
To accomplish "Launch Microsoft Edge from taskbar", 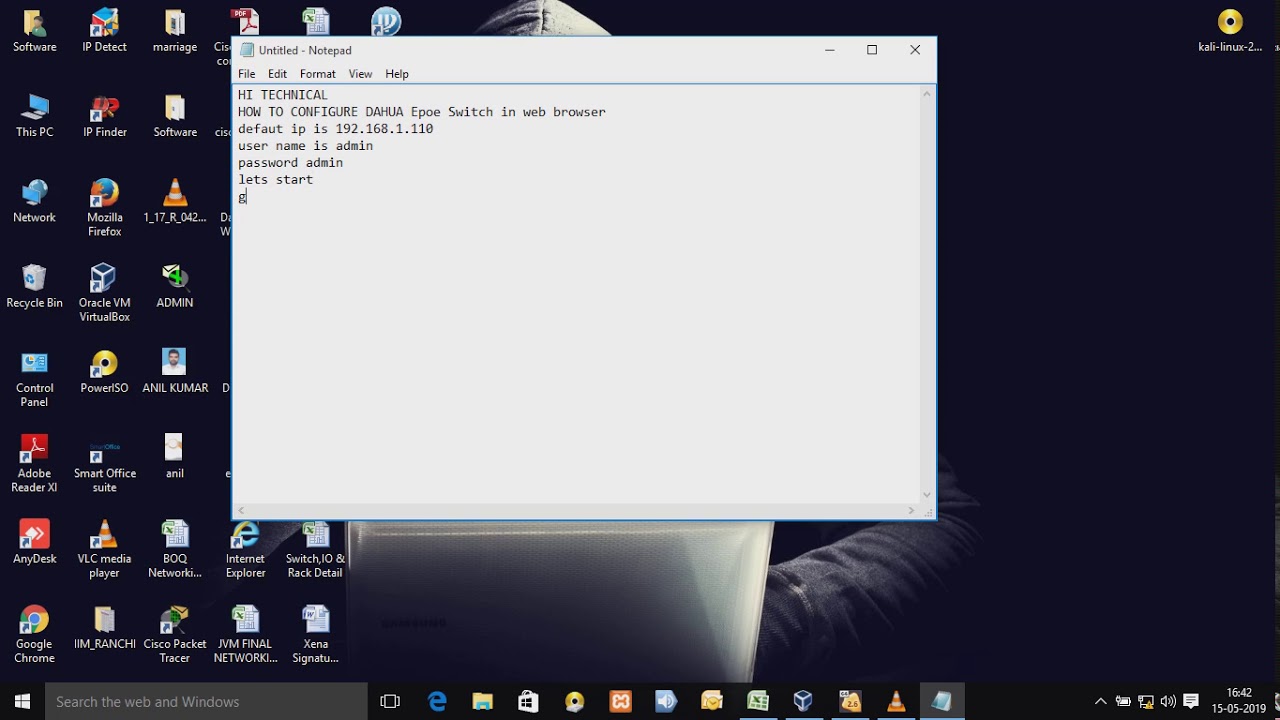I will click(x=437, y=701).
